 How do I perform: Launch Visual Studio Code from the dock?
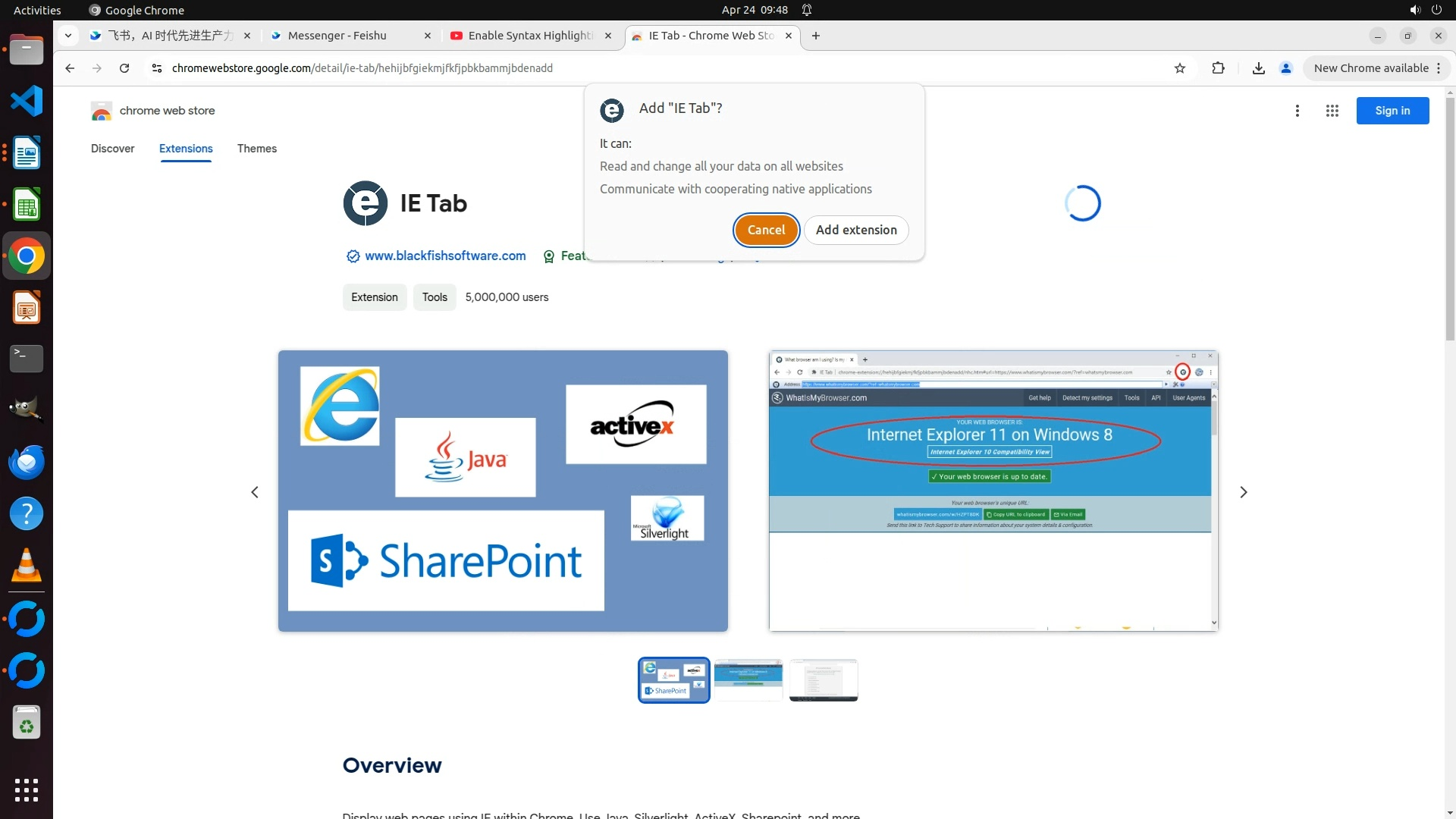(x=27, y=101)
